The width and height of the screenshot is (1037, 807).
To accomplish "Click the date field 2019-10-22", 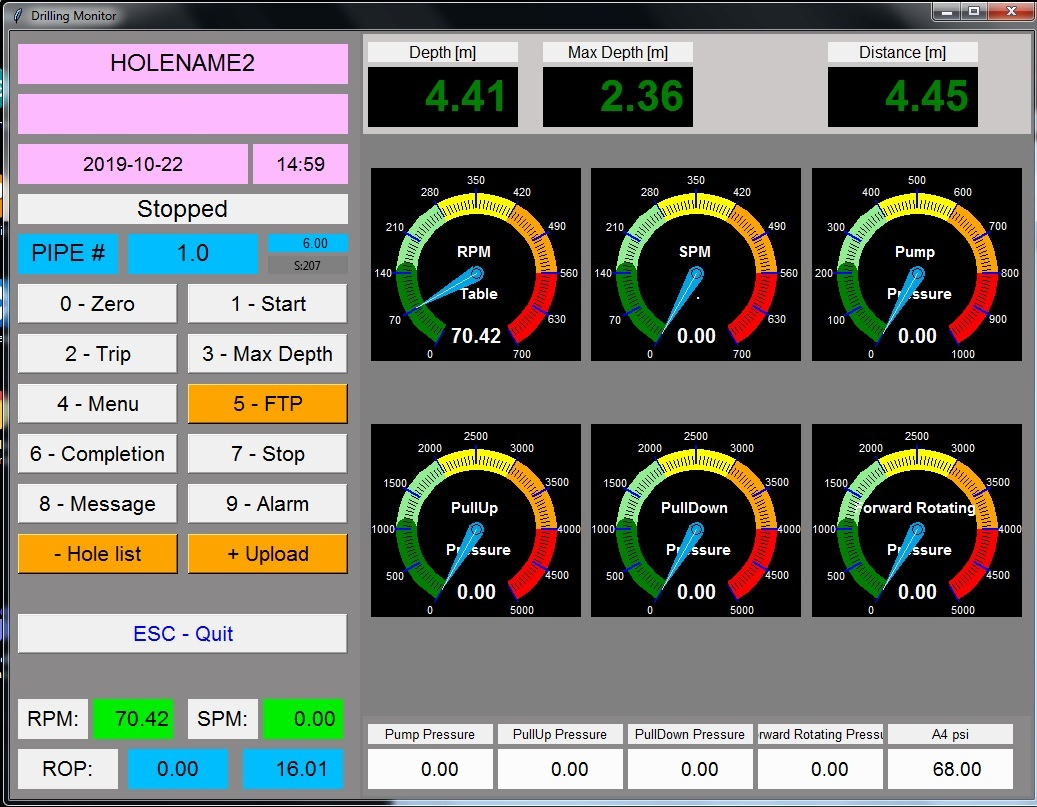I will (x=132, y=164).
